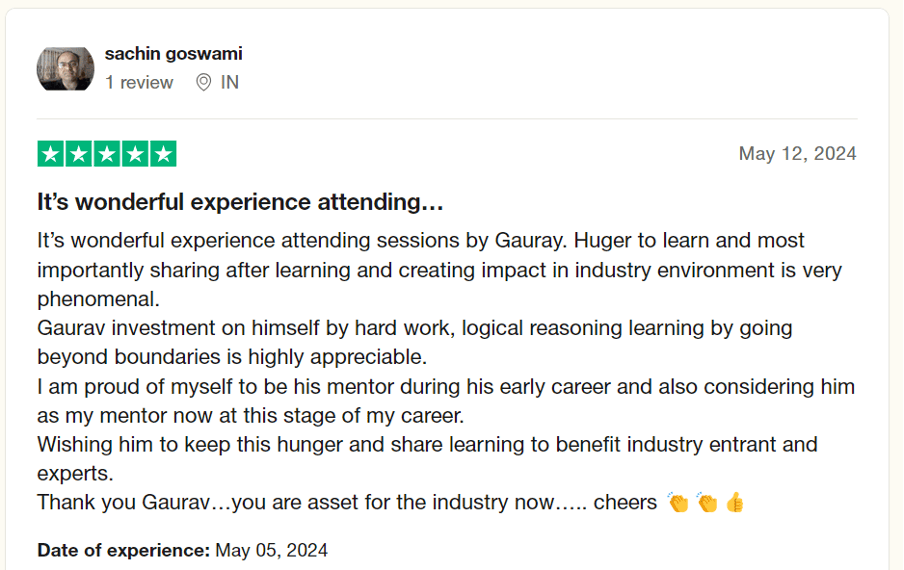Open the bold review title heading
The image size is (904, 570).
tap(240, 202)
